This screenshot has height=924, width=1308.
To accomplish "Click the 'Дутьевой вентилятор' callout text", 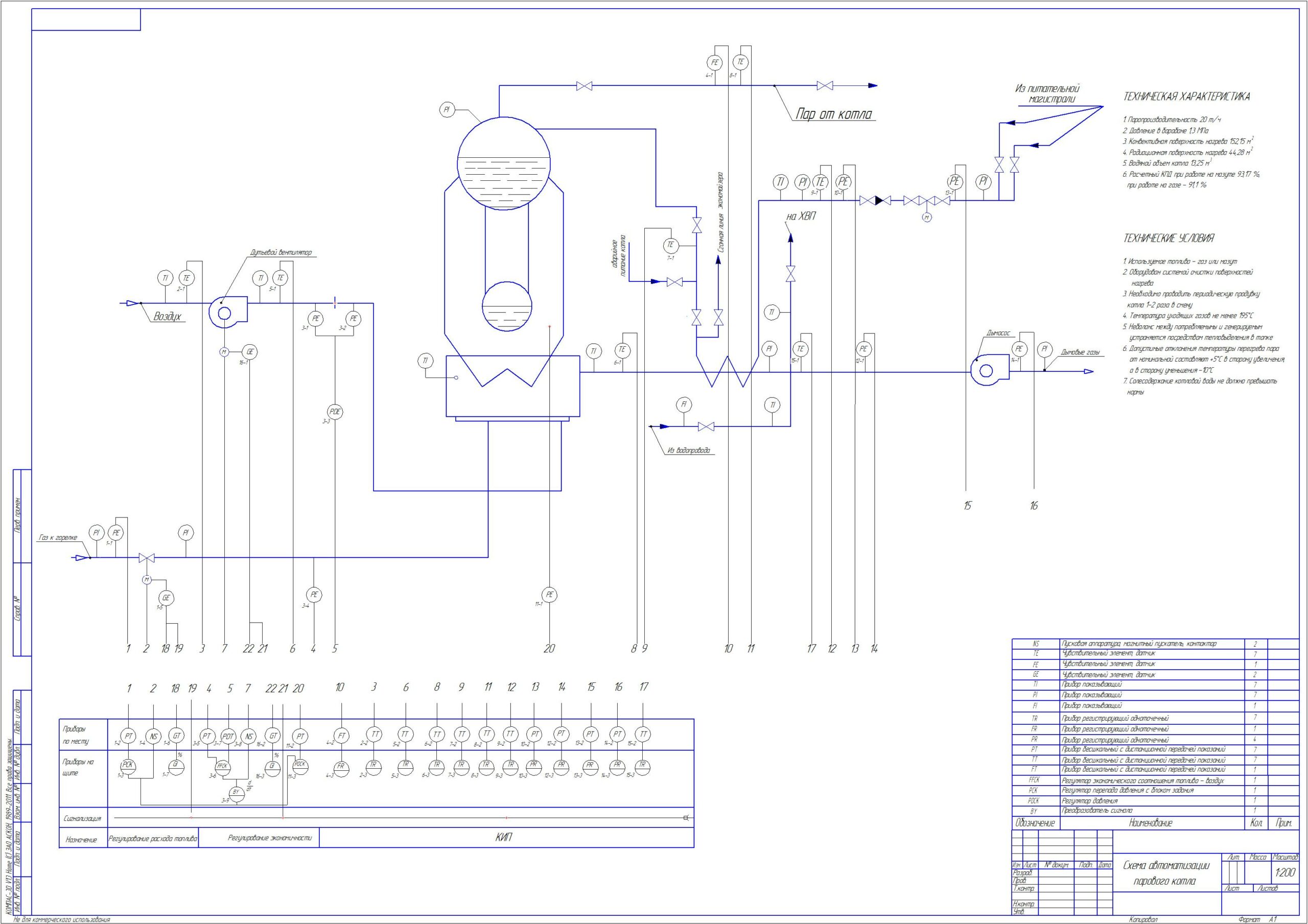I will pos(282,252).
